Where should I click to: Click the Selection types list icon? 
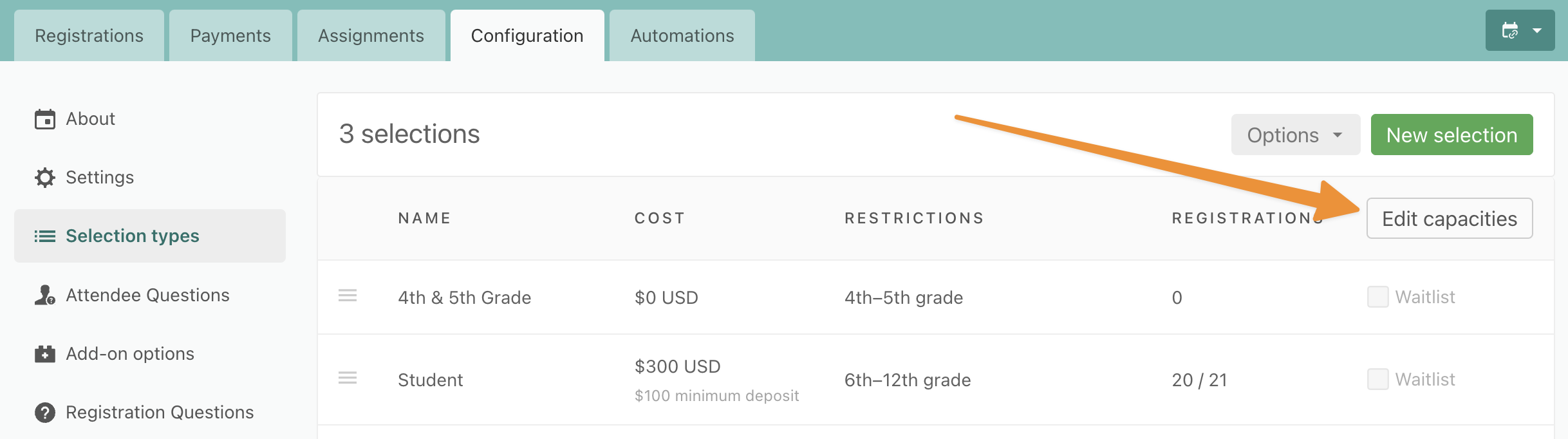[x=45, y=236]
